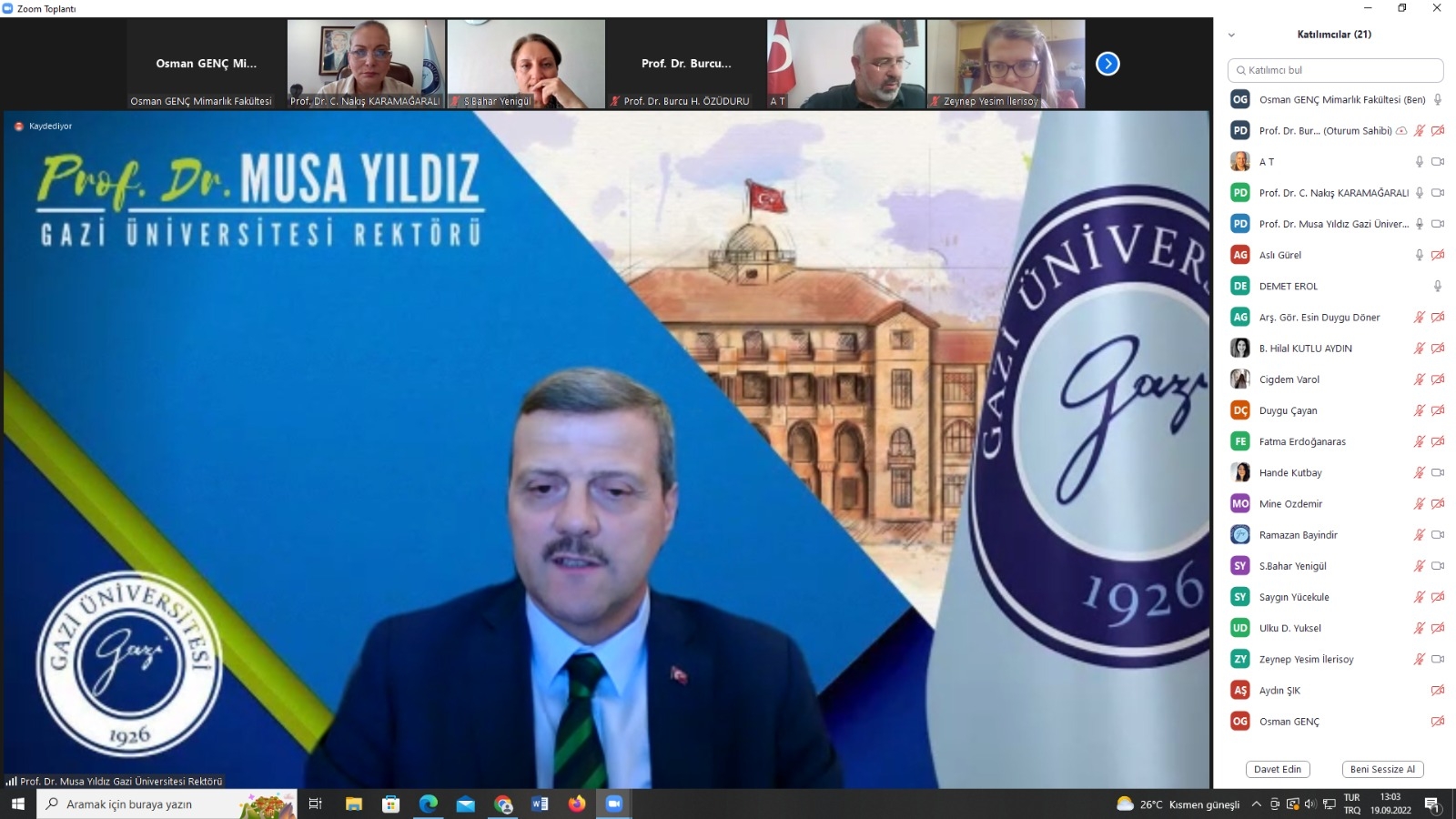Viewport: 1456px width, 819px height.
Task: Click the Zoom icon in the taskbar
Action: pyautogui.click(x=613, y=804)
